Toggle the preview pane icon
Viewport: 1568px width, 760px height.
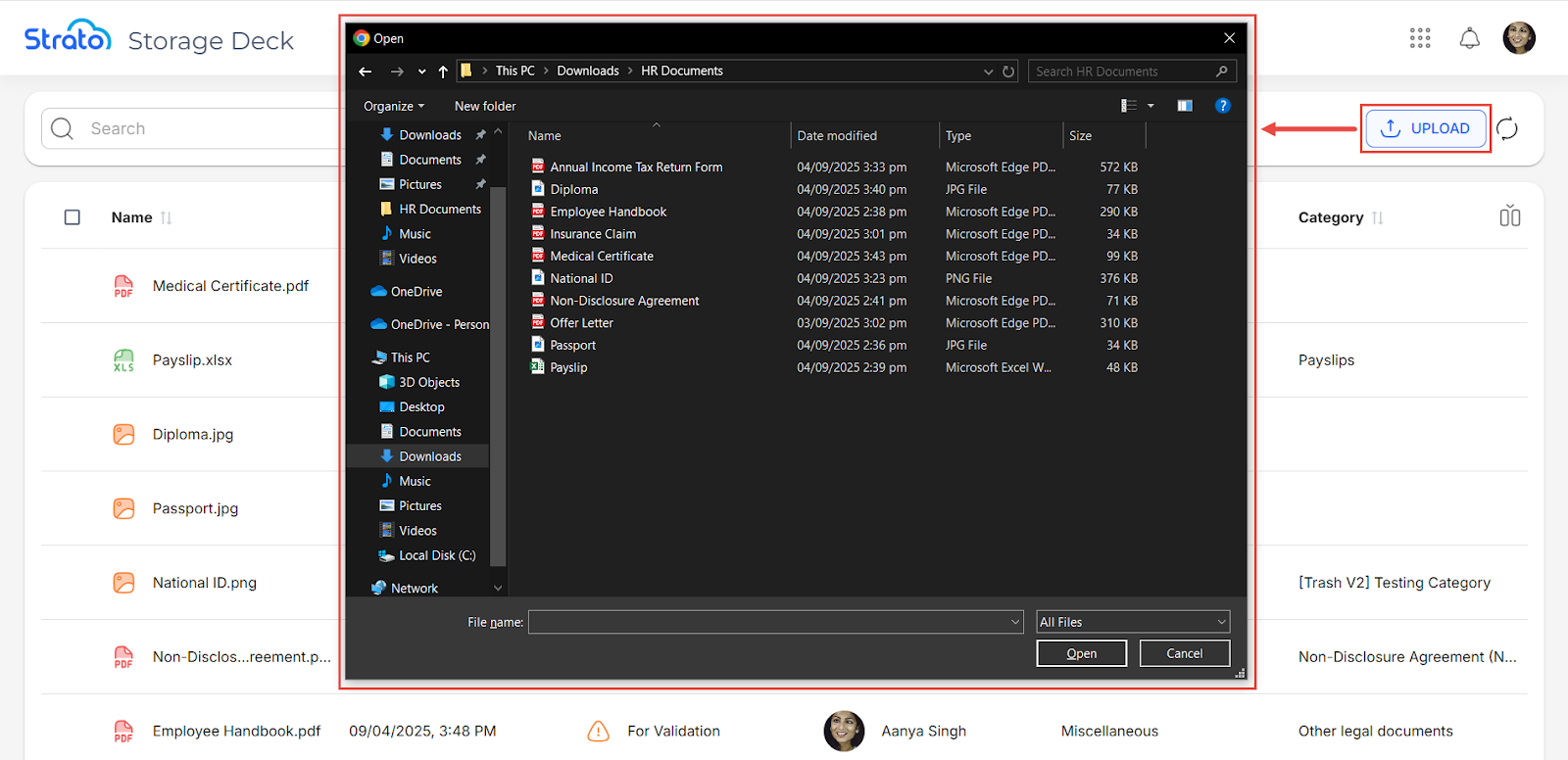point(1185,106)
